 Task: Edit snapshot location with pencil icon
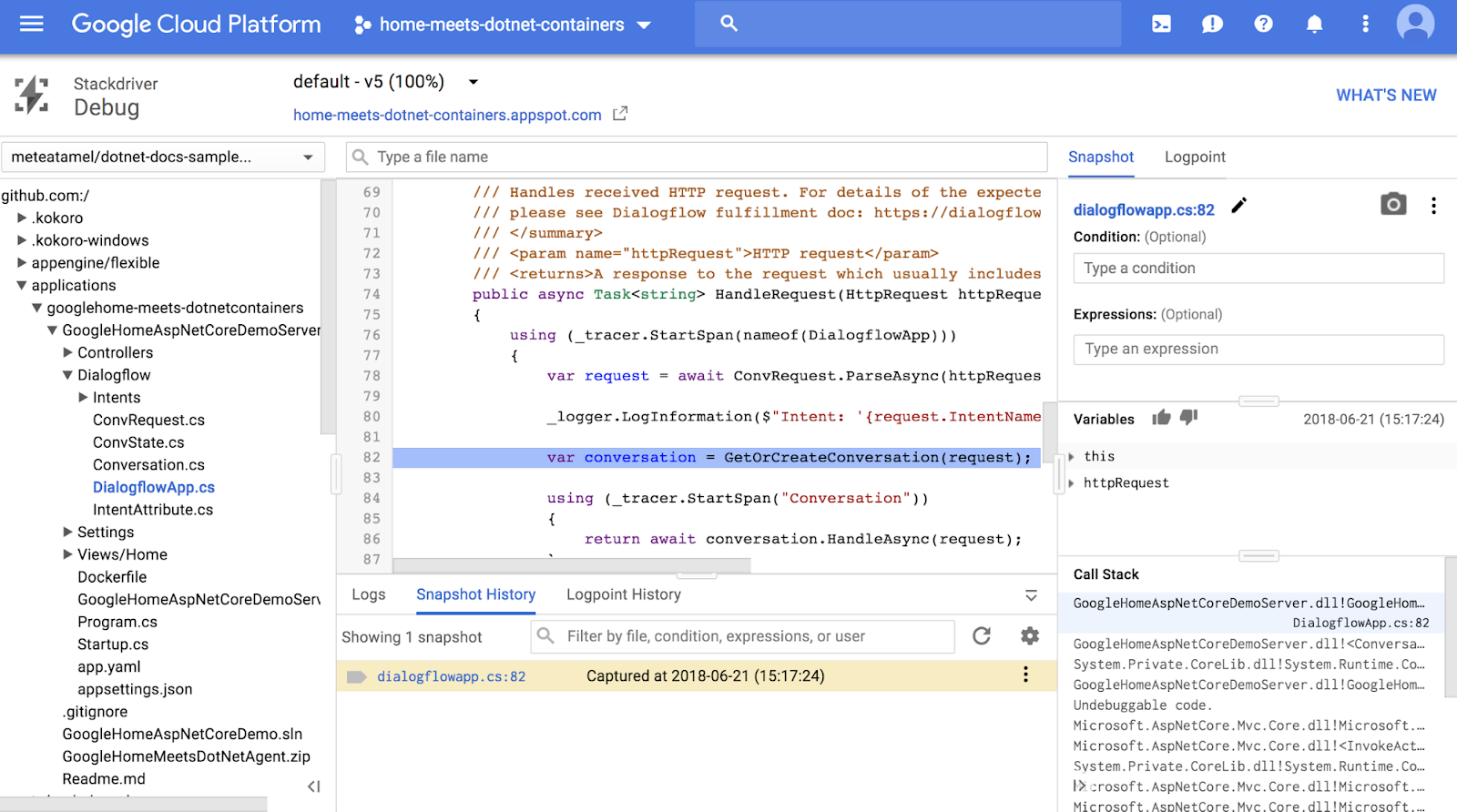[x=1238, y=206]
